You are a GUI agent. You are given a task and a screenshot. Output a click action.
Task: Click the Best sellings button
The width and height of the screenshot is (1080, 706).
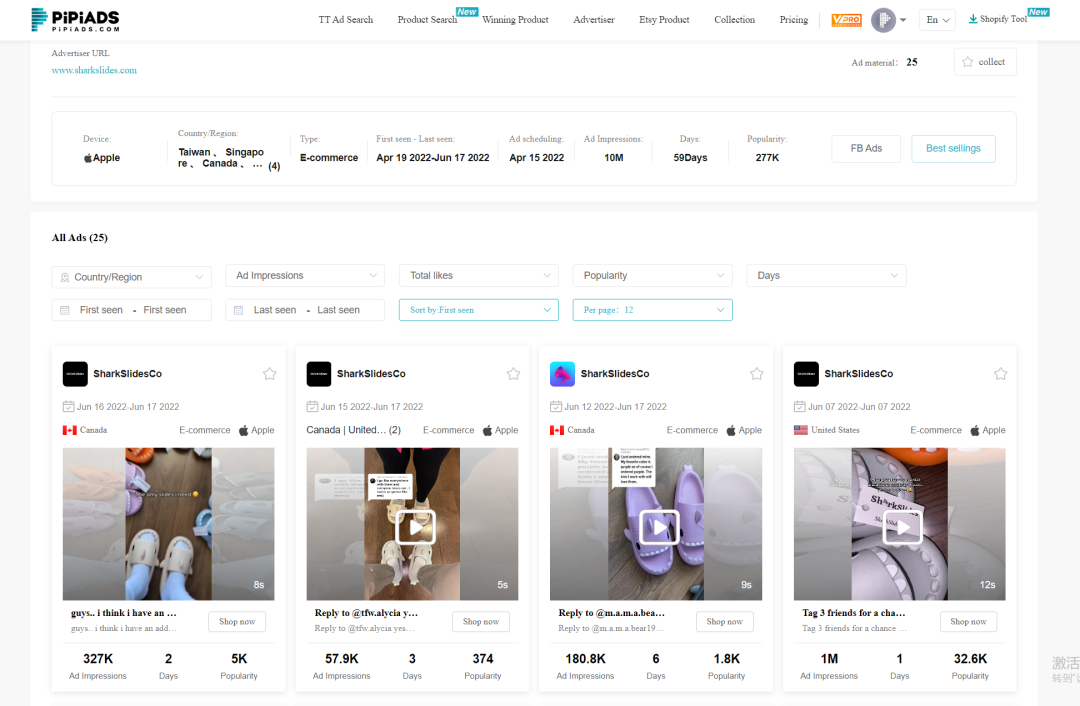(x=953, y=149)
